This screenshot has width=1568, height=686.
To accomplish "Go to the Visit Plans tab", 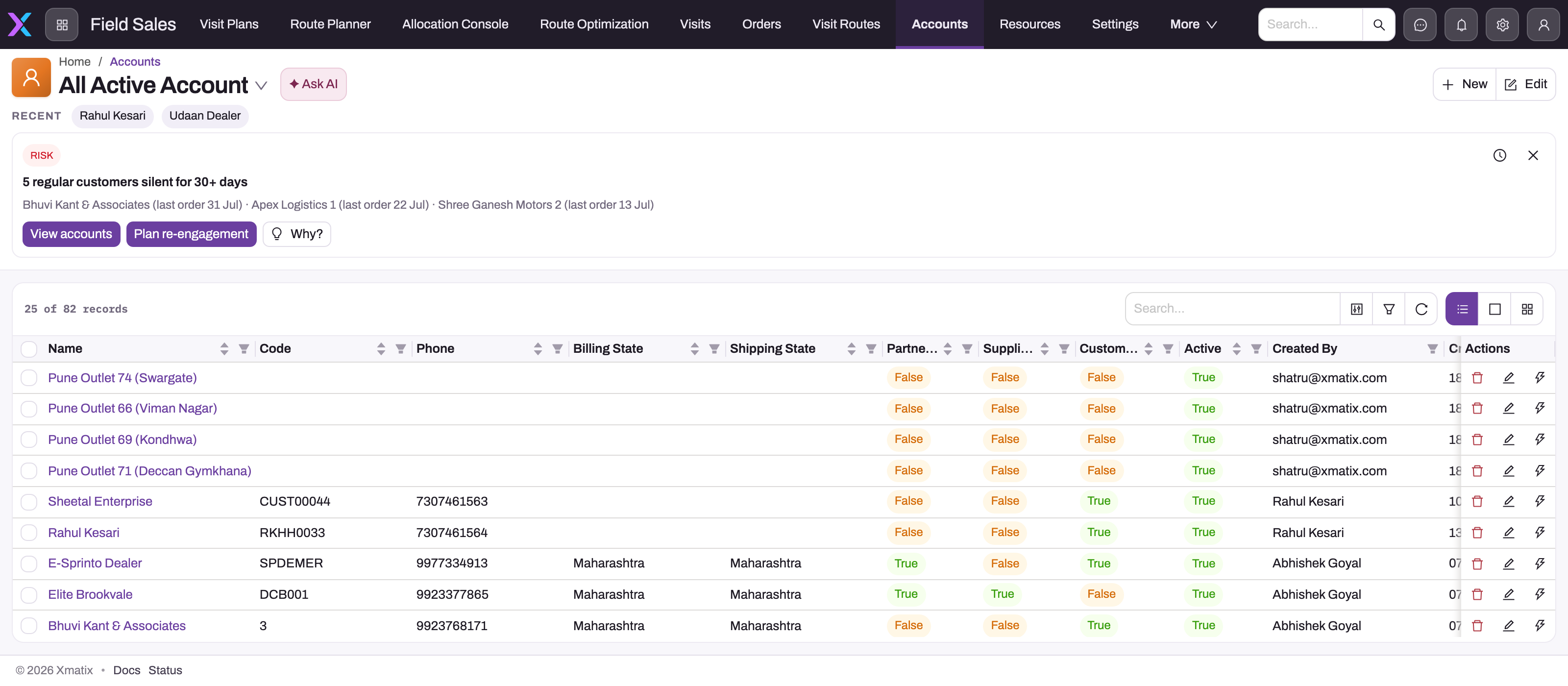I will tap(229, 24).
